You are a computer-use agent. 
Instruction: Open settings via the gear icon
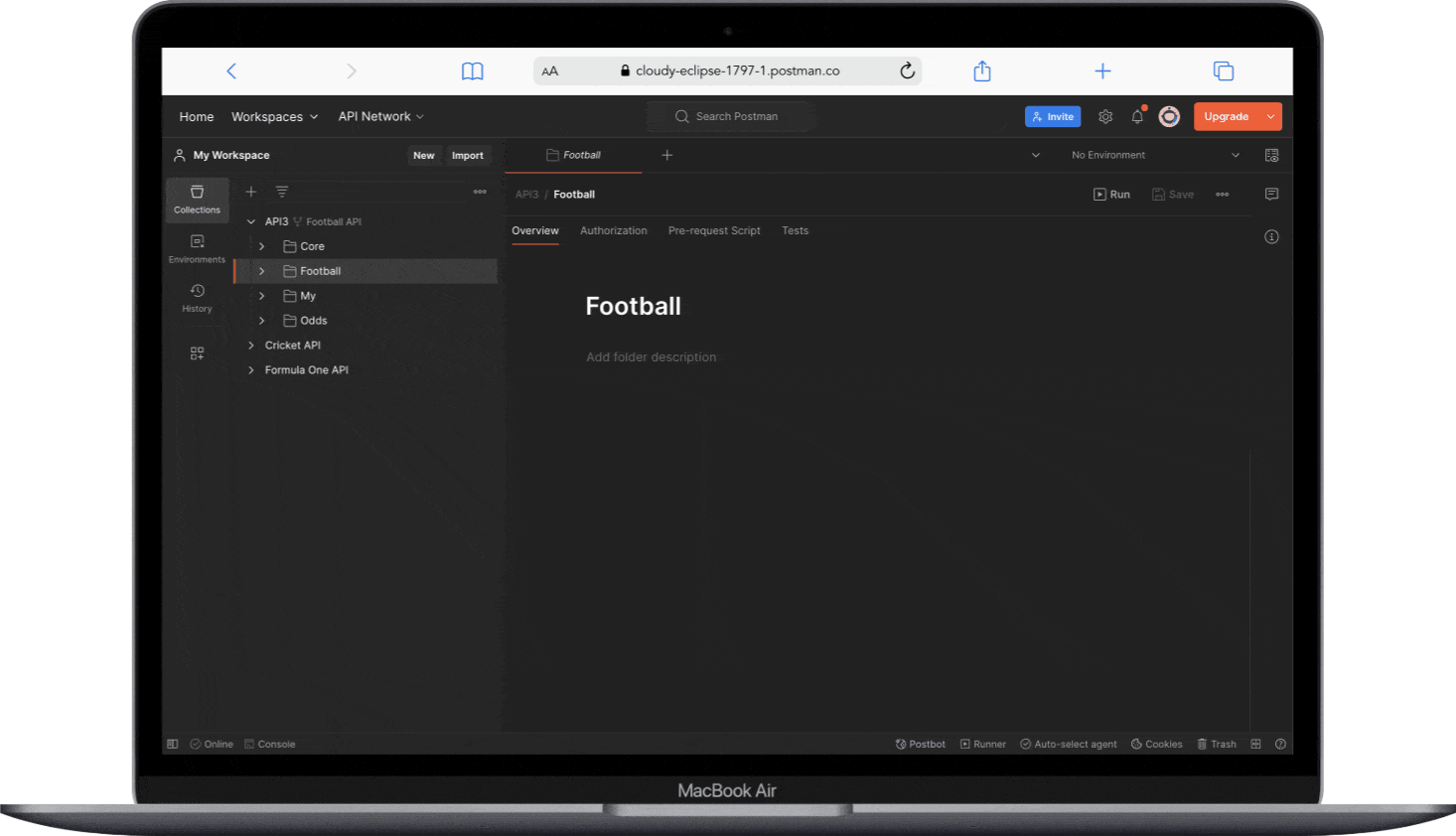[x=1105, y=117]
